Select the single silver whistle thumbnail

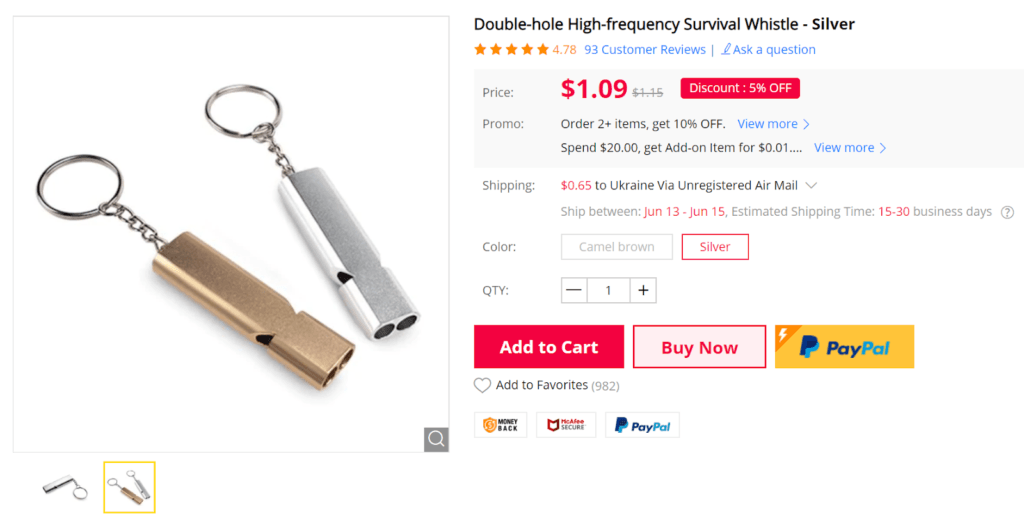click(x=65, y=487)
